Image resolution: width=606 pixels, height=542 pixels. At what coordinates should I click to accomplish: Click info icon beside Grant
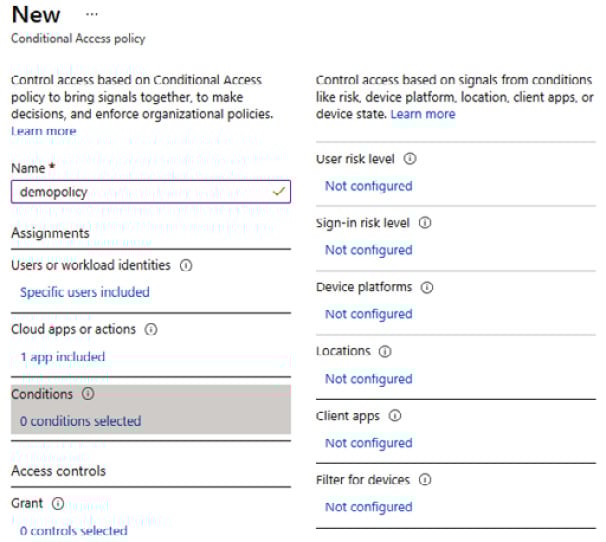coord(58,503)
